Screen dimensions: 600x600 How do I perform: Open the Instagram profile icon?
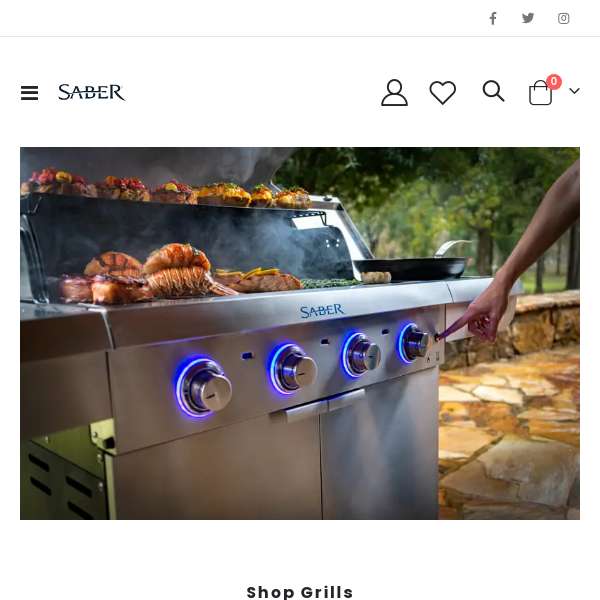tap(563, 18)
